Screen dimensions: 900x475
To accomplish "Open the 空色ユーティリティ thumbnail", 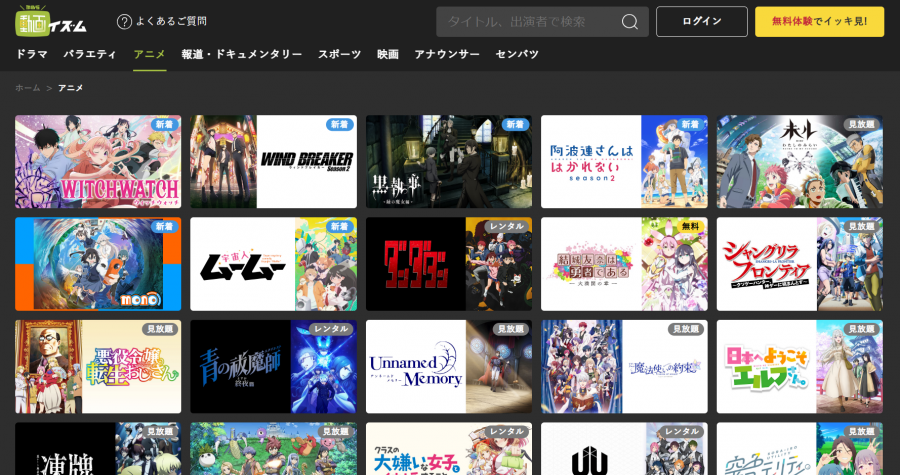I will [800, 449].
